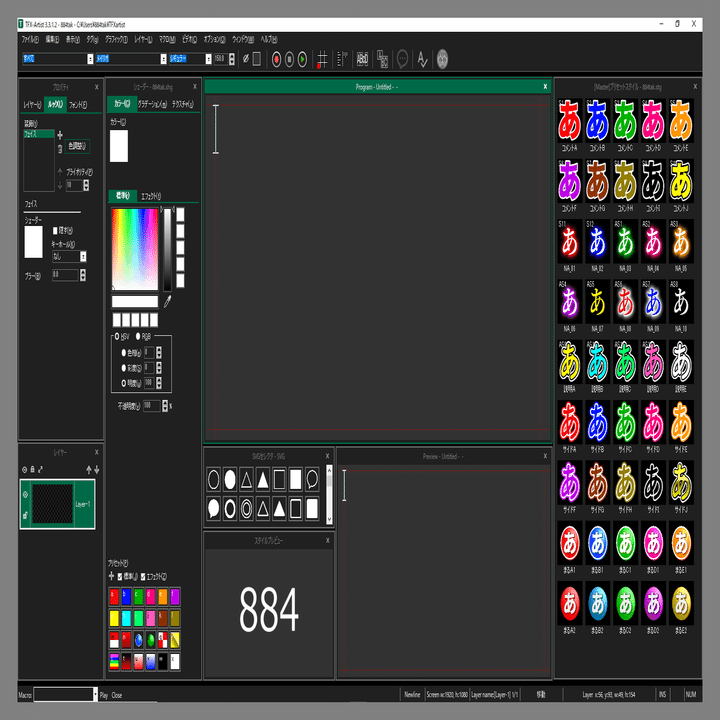720x720 pixels.
Task: Move layer down with the down arrow
Action: 96,469
